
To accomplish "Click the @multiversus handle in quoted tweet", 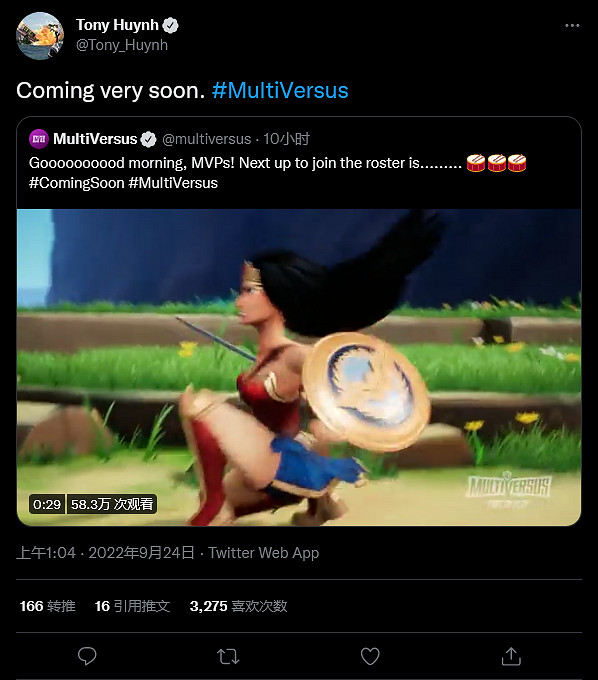I will coord(206,139).
